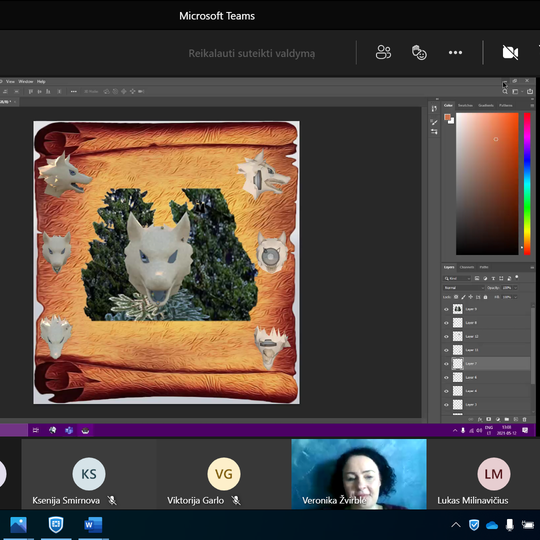Screen dimensions: 540x540
Task: Click the options bar three-dots more button
Action: coord(74,92)
